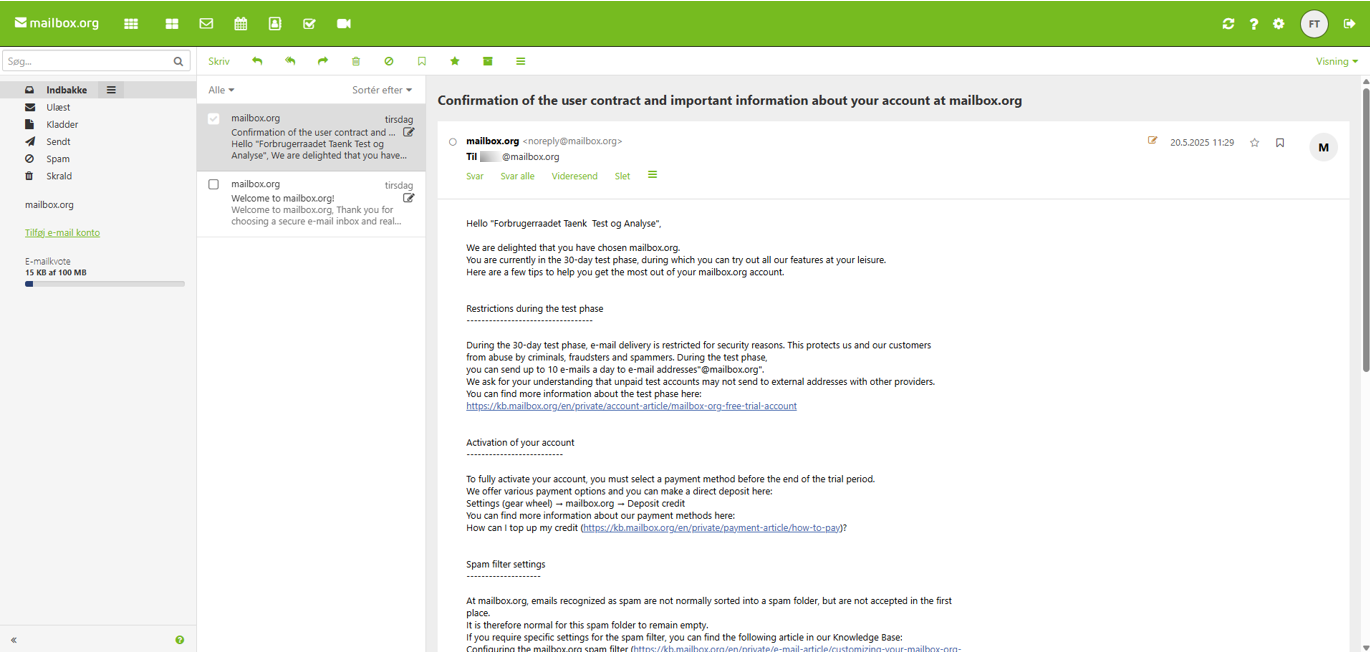Image resolution: width=1370 pixels, height=654 pixels.
Task: Open the Calendar app icon
Action: 241,23
